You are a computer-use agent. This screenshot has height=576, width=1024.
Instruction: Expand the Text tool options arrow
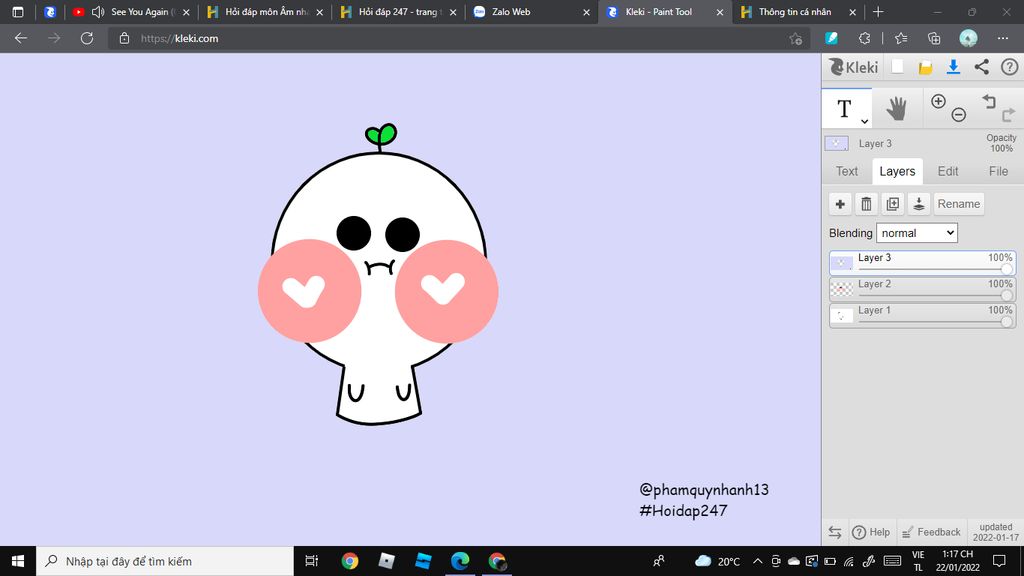(x=864, y=121)
